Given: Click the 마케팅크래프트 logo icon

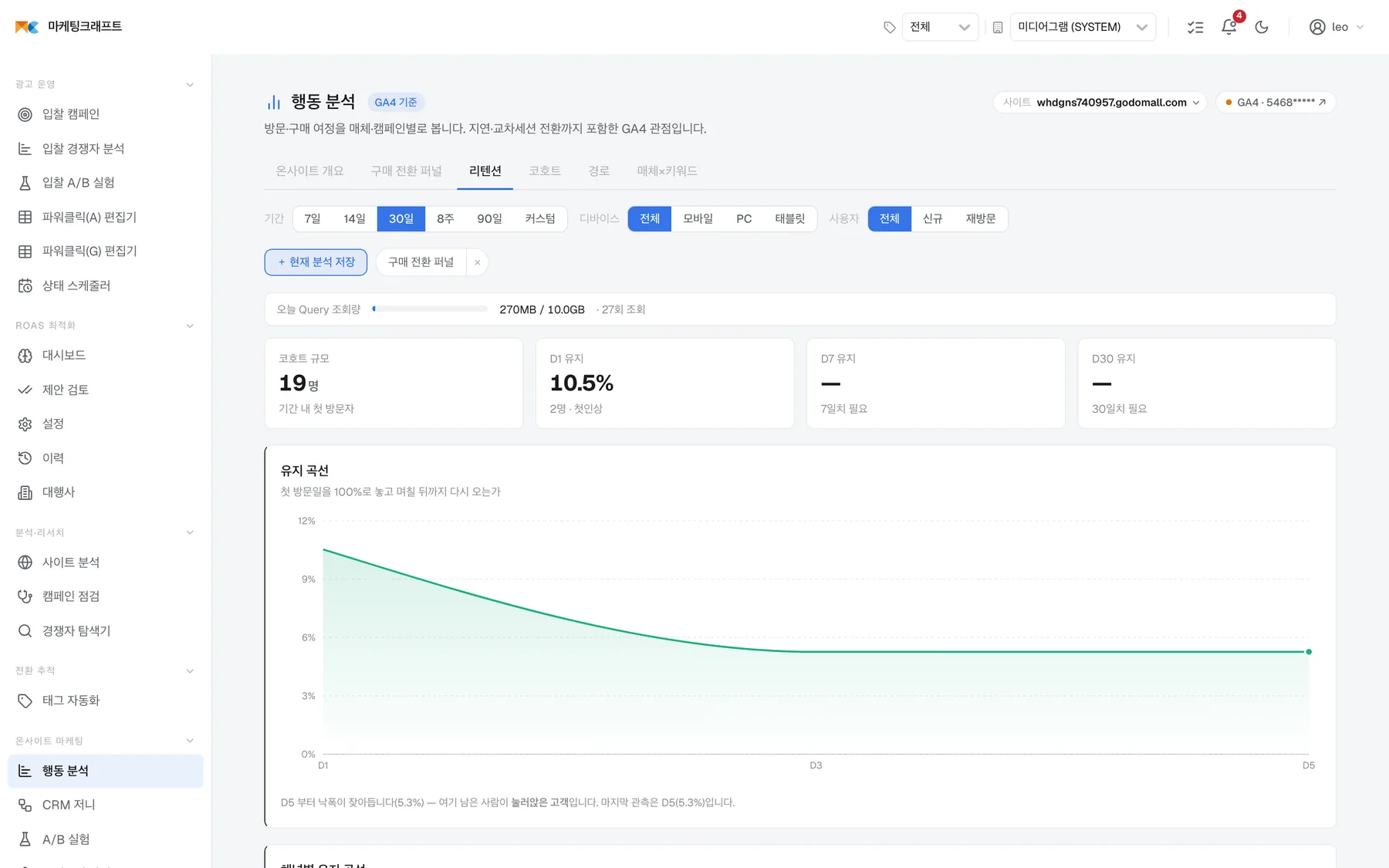Looking at the screenshot, I should click(x=26, y=27).
